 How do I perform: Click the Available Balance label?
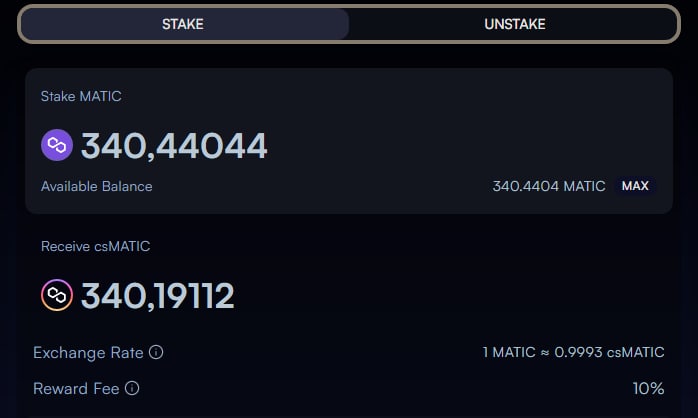coord(97,186)
